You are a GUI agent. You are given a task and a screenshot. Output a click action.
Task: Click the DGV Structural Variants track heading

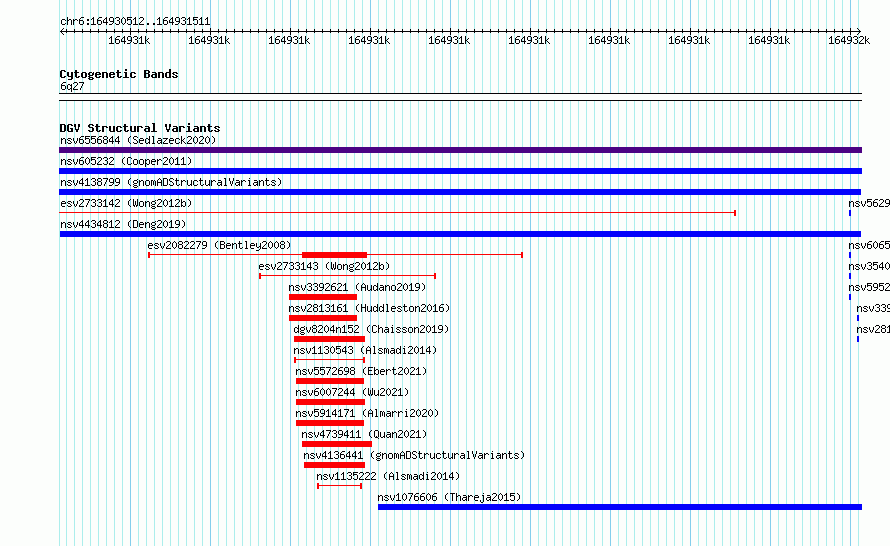(140, 128)
